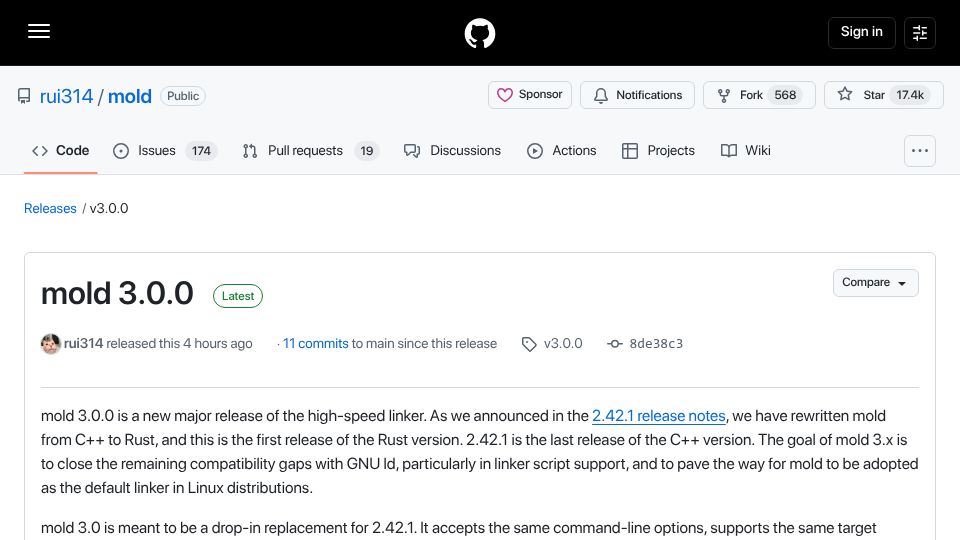
Task: Open the Compare dropdown
Action: pos(876,283)
